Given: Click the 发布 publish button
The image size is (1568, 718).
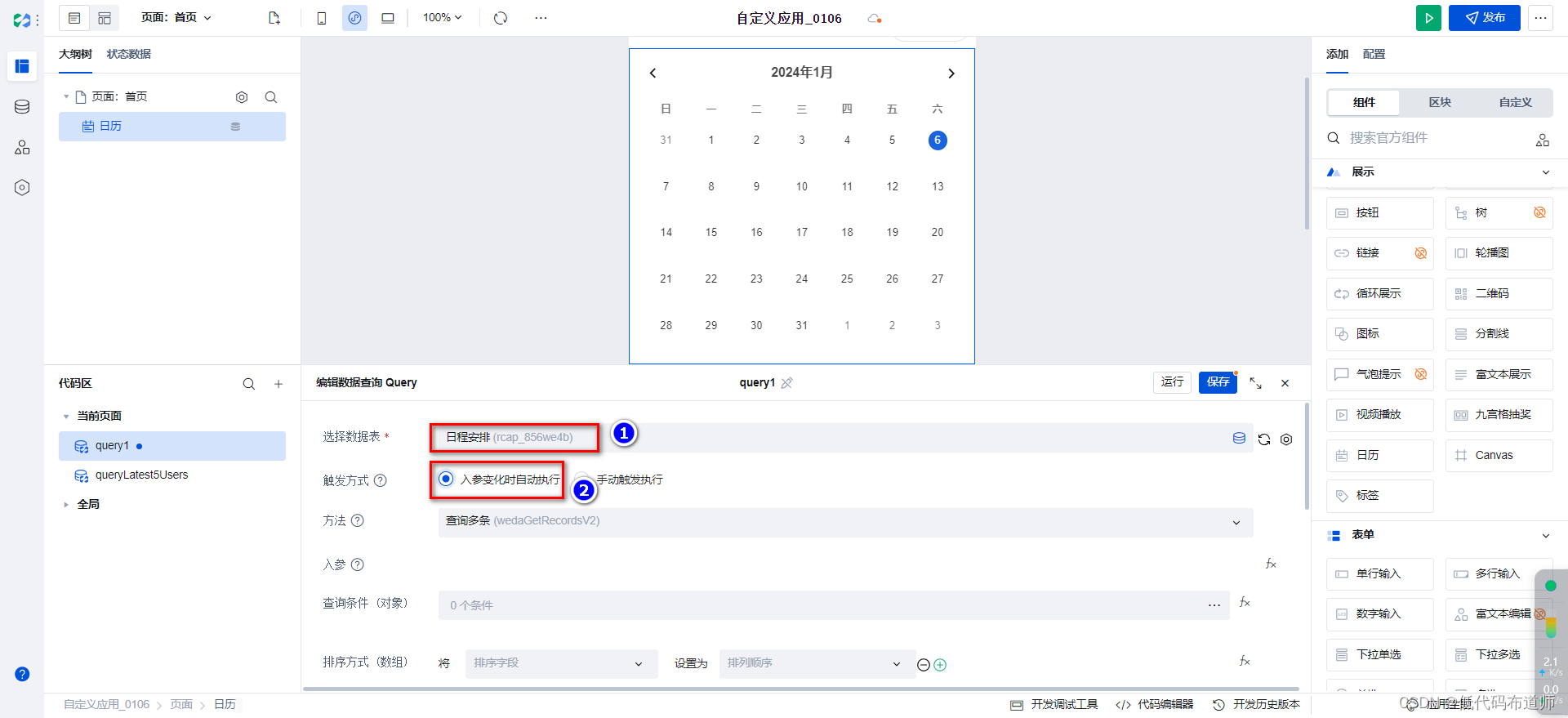Looking at the screenshot, I should (1485, 18).
